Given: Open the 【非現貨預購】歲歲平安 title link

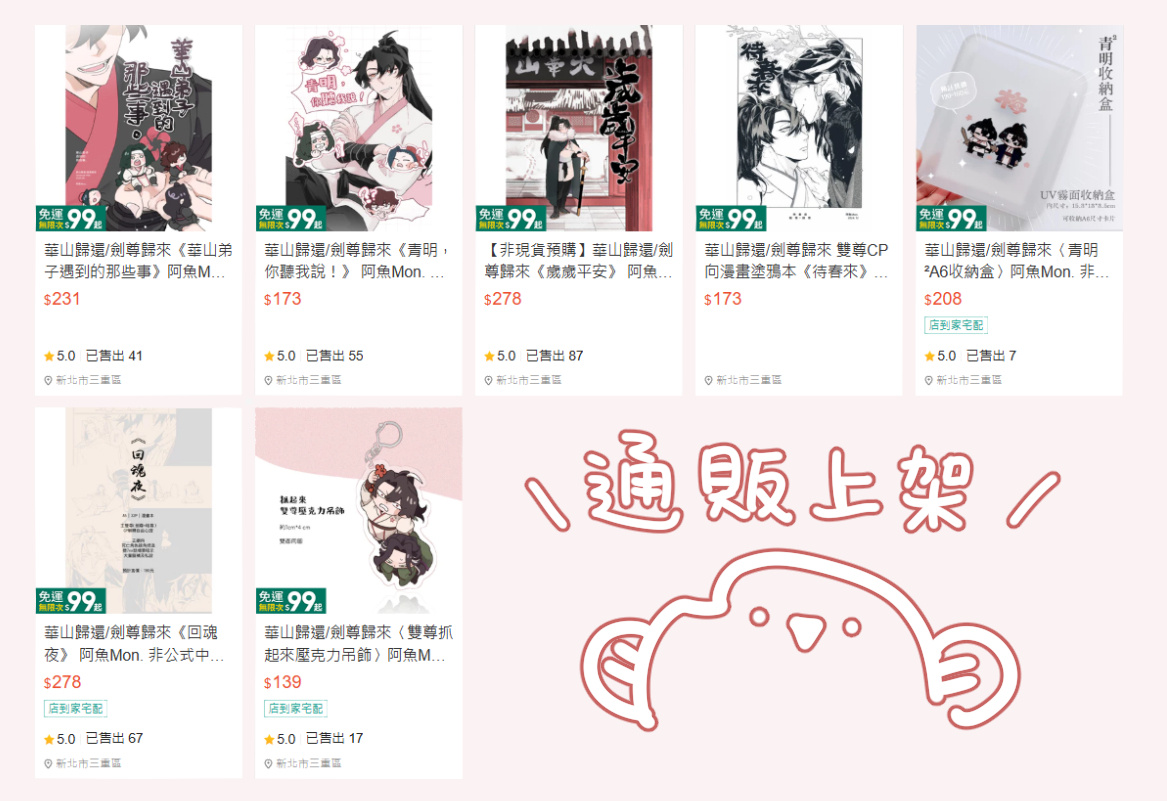Looking at the screenshot, I should click(579, 261).
